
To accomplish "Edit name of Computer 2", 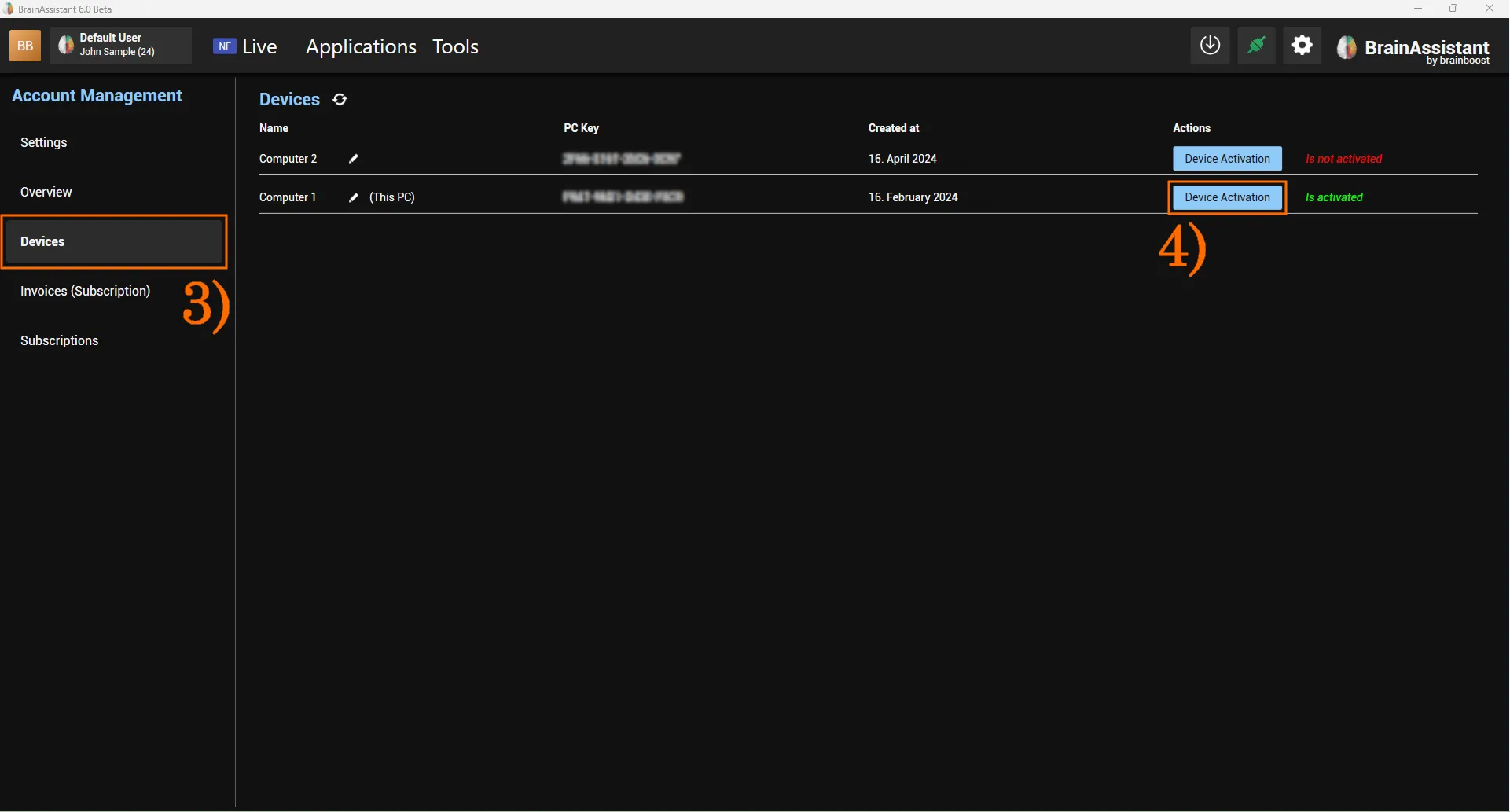I will coord(354,159).
